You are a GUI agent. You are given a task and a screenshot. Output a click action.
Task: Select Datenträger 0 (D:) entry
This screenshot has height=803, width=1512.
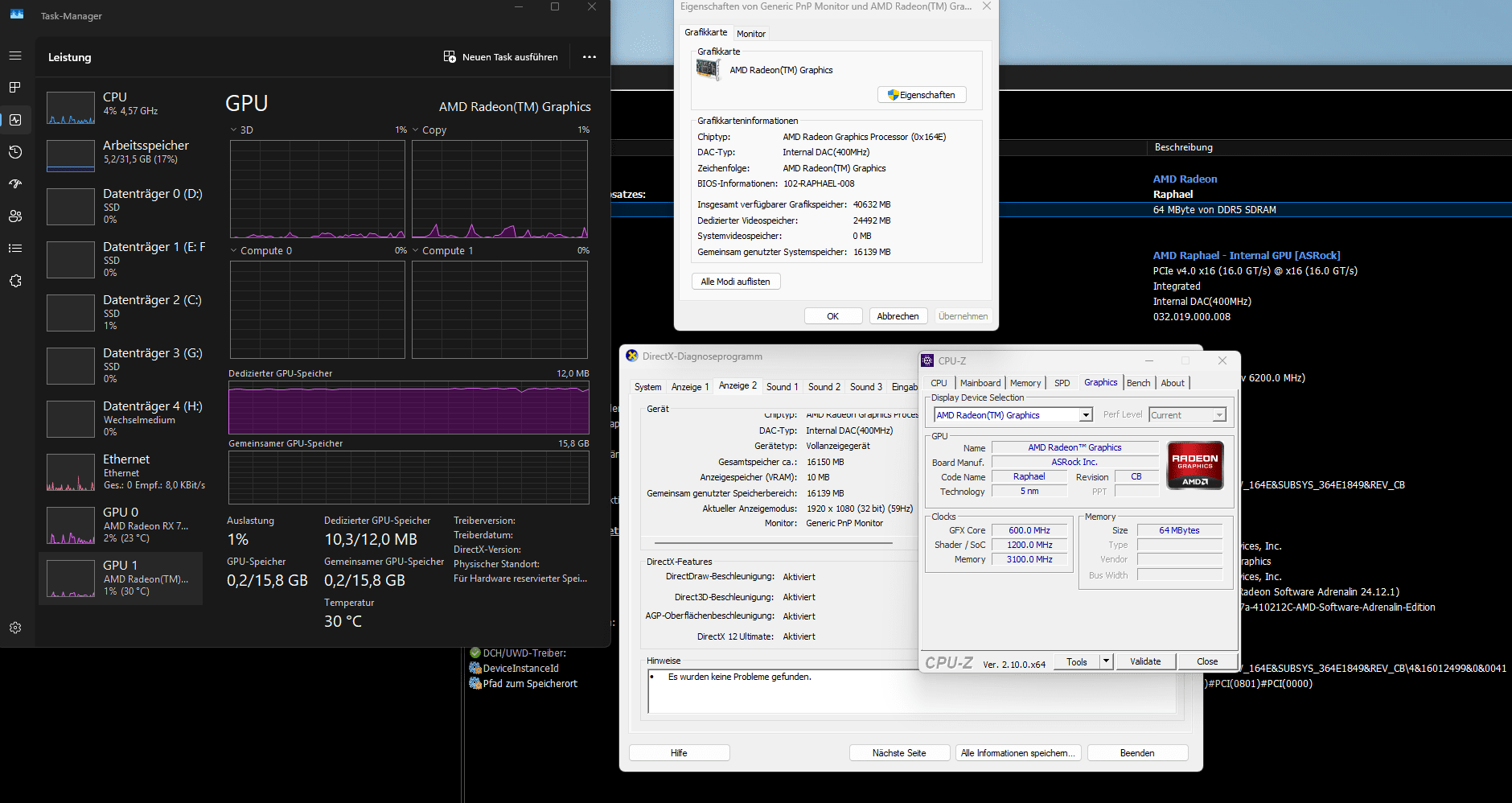pyautogui.click(x=121, y=206)
